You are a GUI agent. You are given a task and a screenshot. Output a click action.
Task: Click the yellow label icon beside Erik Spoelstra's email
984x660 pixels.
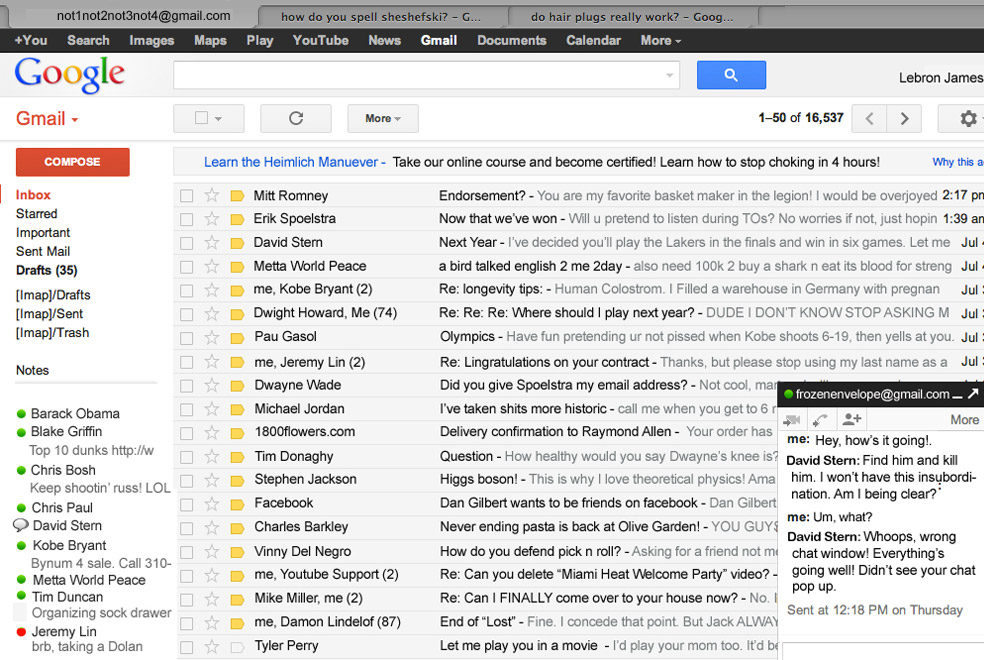pyautogui.click(x=237, y=218)
